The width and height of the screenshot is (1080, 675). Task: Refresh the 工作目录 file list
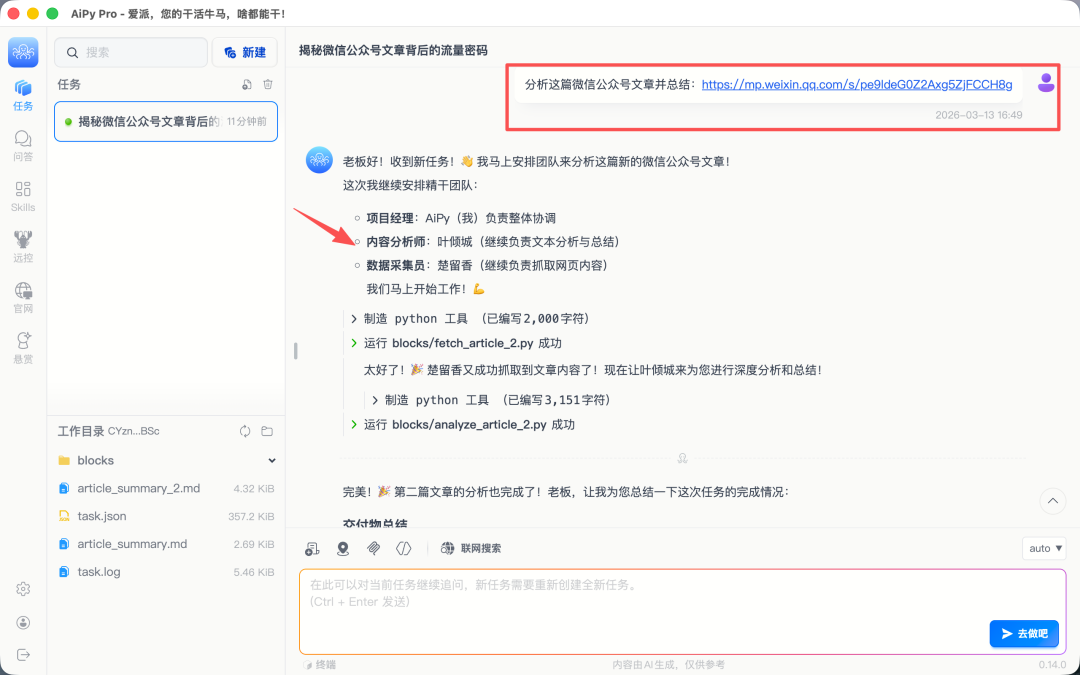pyautogui.click(x=245, y=431)
